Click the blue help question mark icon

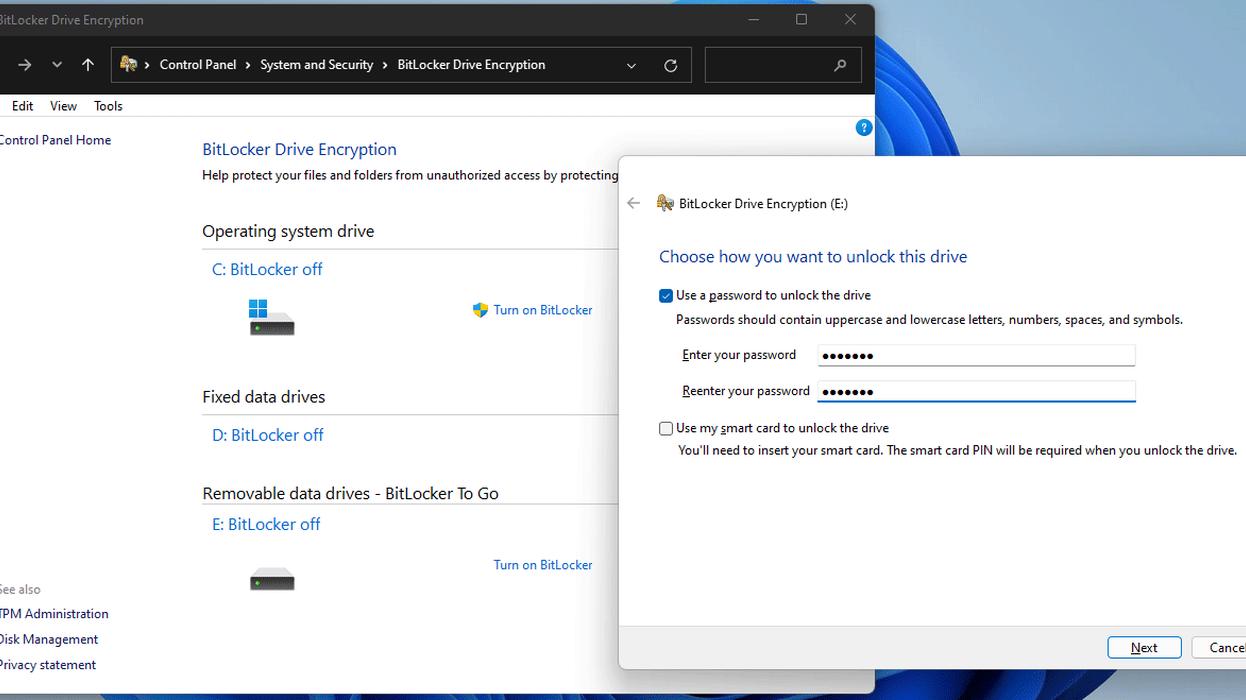click(x=864, y=128)
